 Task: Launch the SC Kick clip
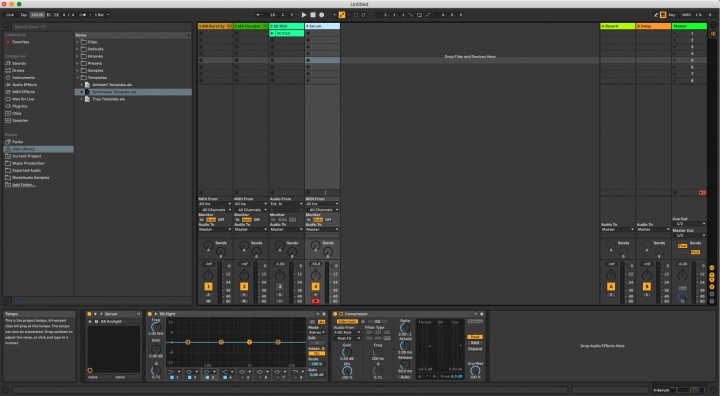click(272, 34)
